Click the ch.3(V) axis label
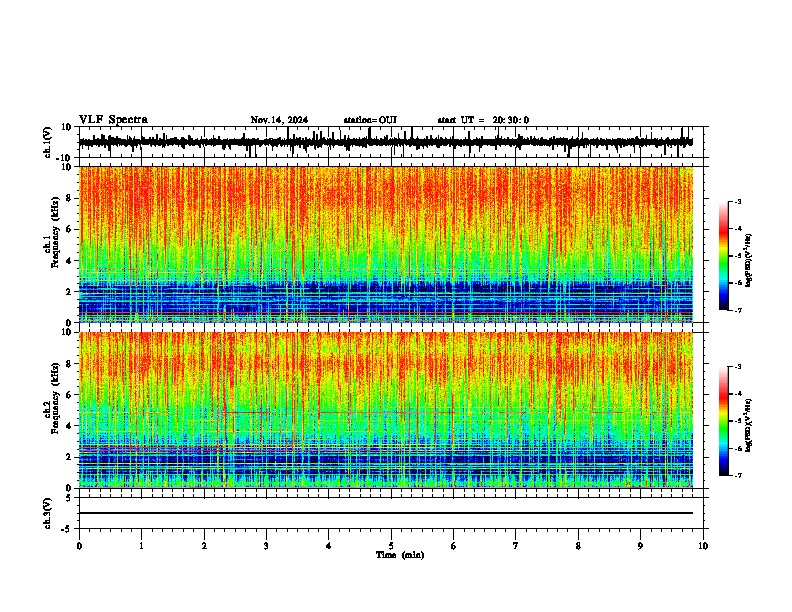 click(47, 513)
